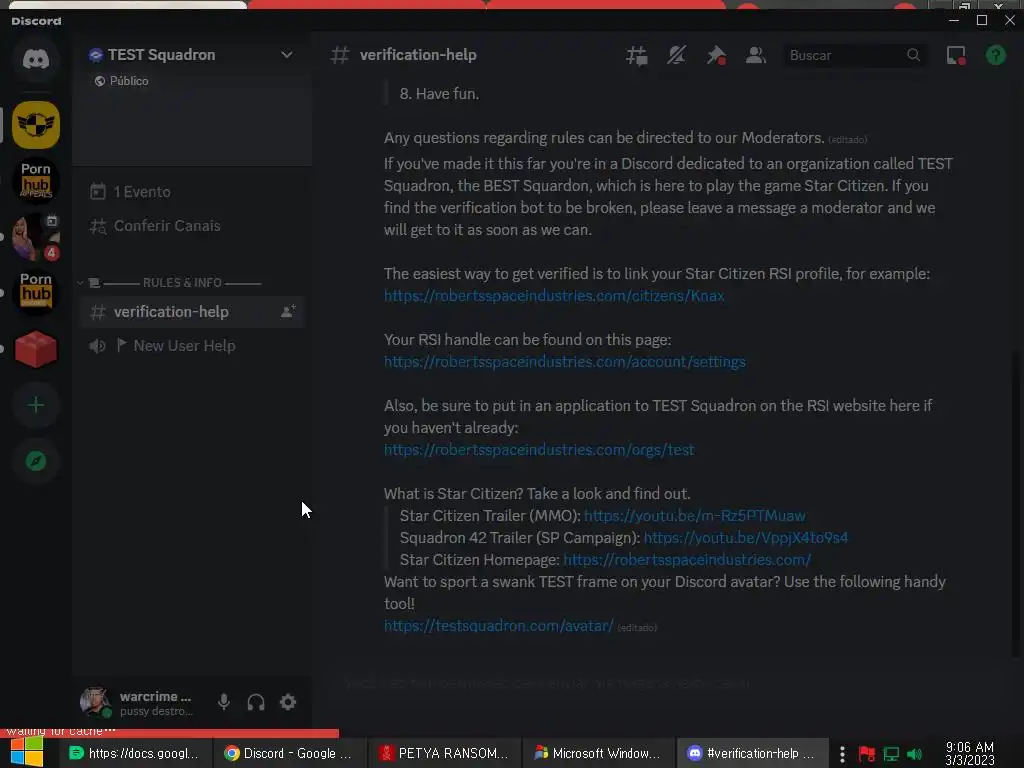Click the network tray icon
This screenshot has height=768, width=1024.
click(x=891, y=754)
